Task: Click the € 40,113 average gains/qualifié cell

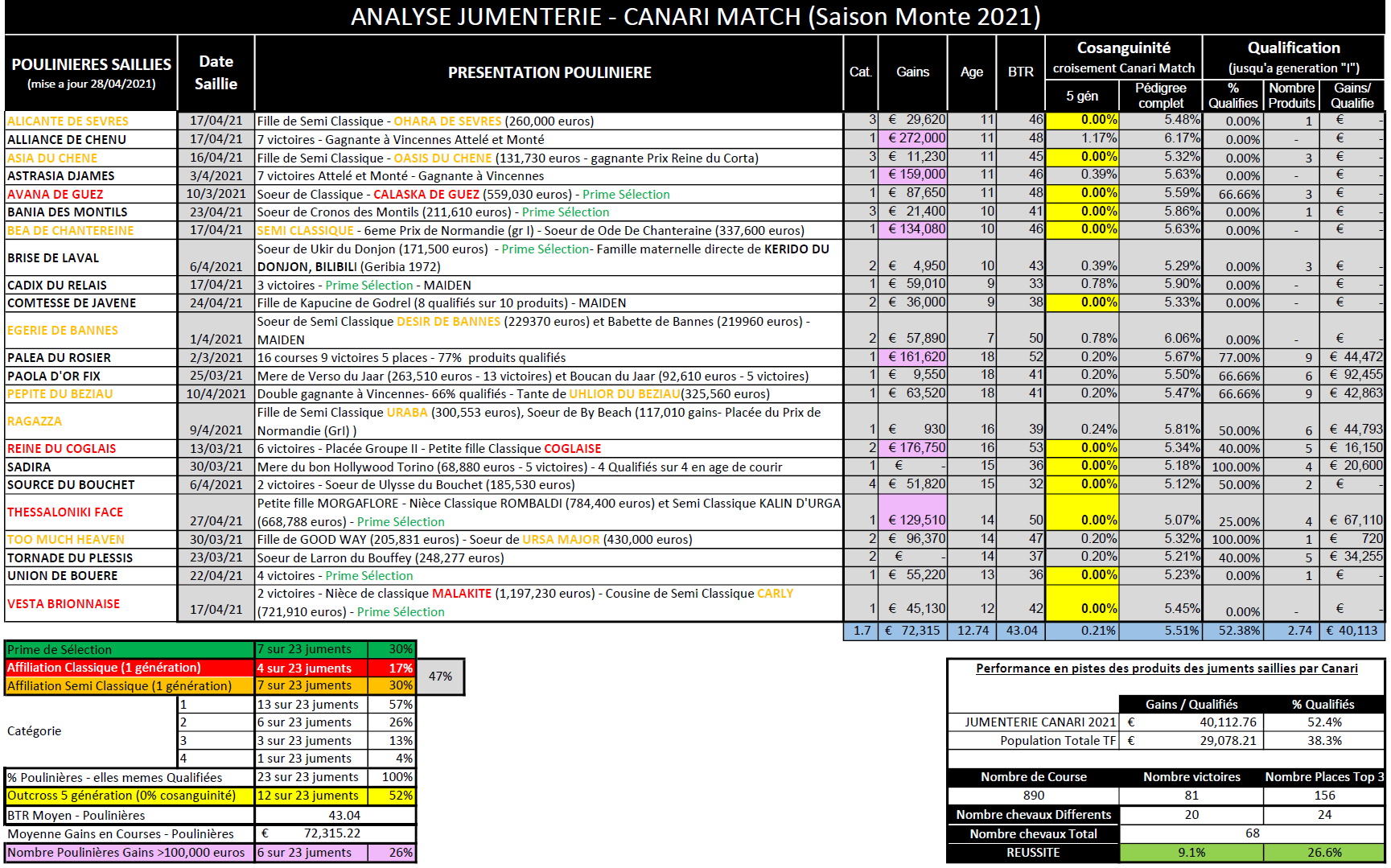Action: [x=1352, y=631]
